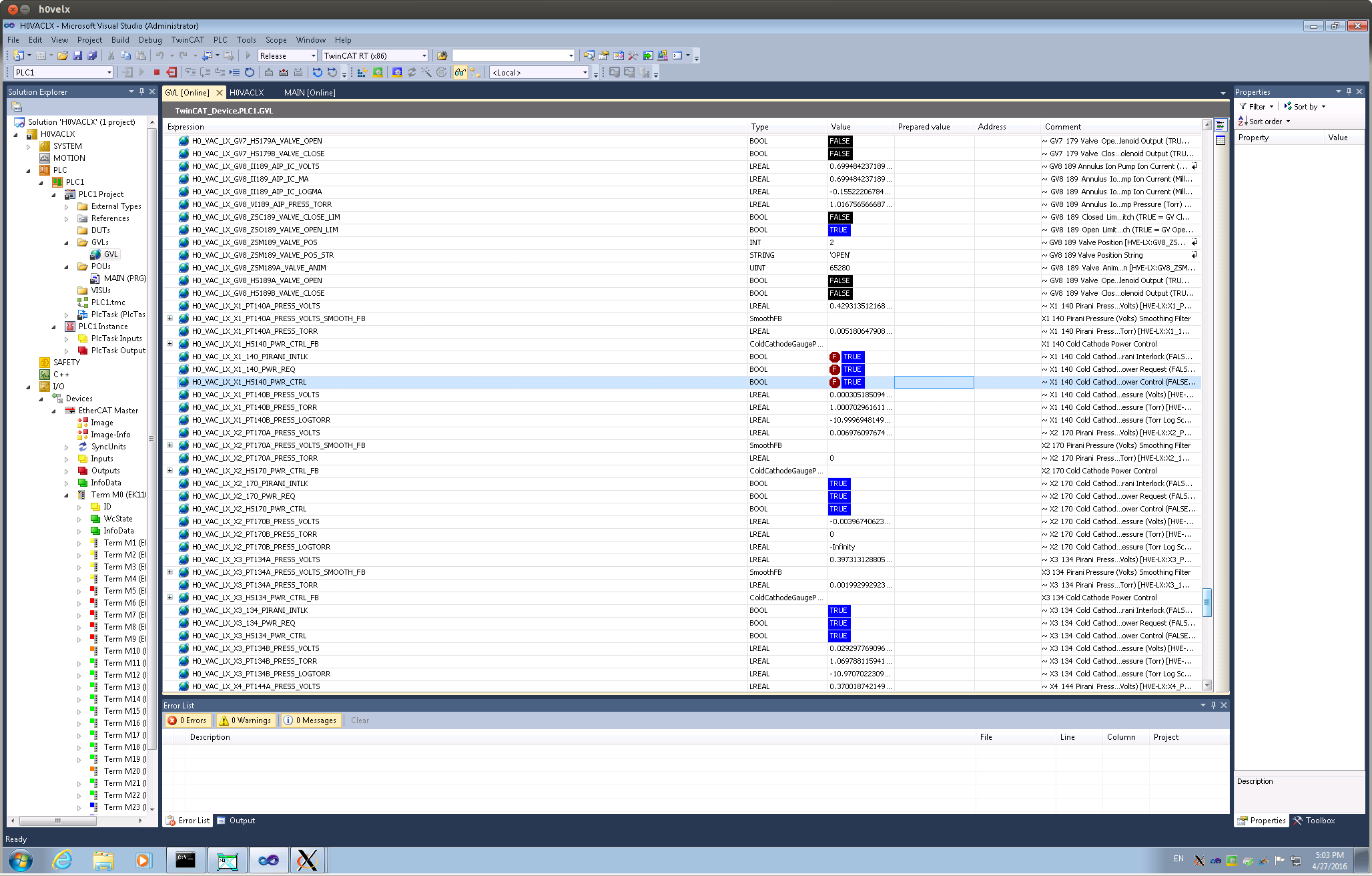Click the red PLC Logout icon

click(x=171, y=72)
